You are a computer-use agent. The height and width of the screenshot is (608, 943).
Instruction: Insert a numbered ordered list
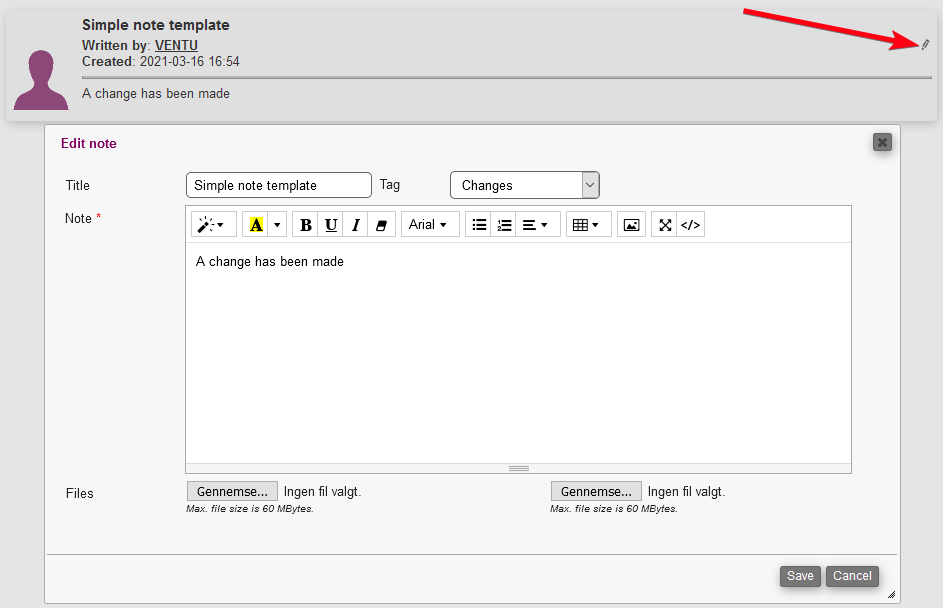click(x=504, y=225)
